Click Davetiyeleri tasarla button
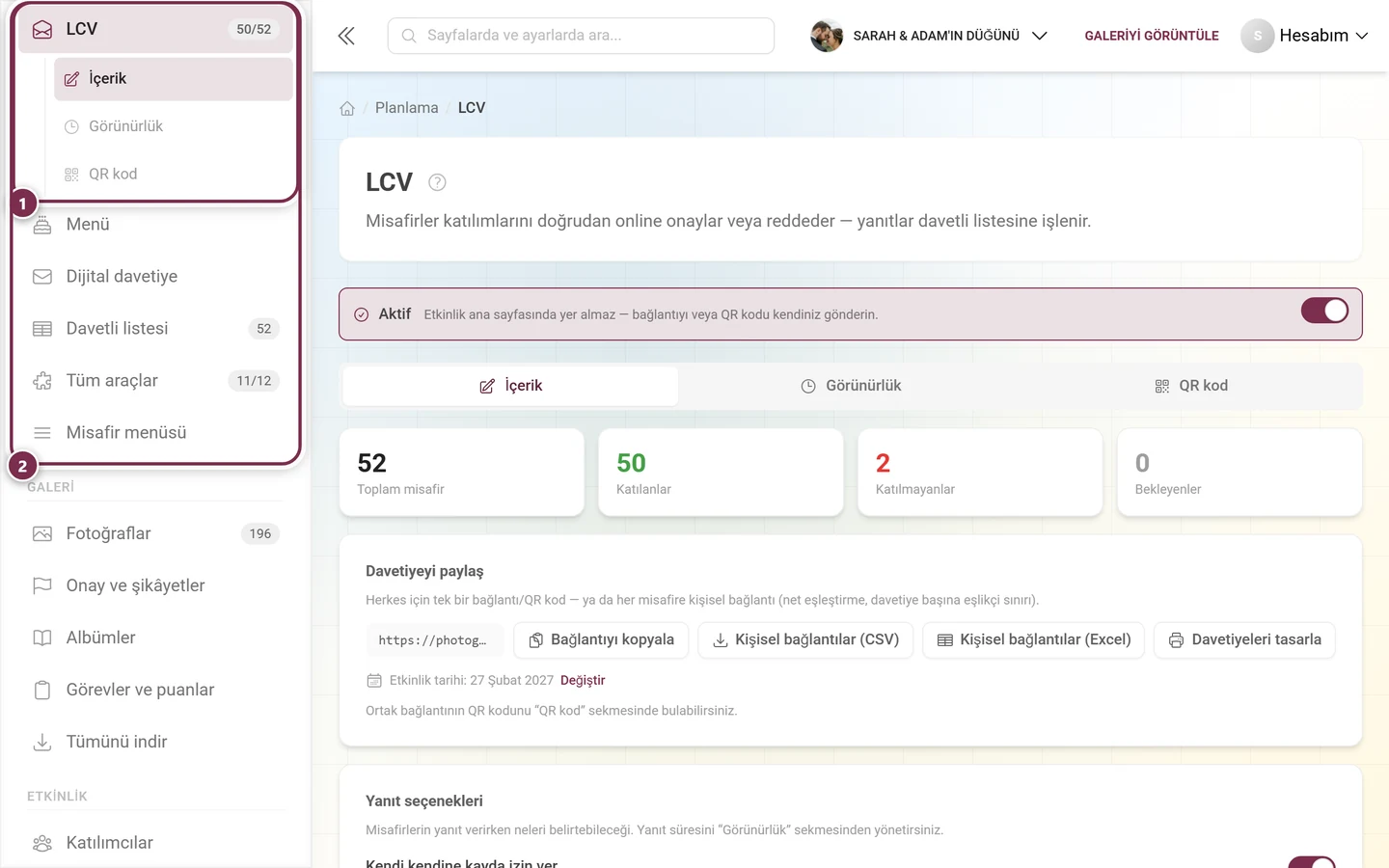Screen dimensions: 1389x868 coord(1244,640)
